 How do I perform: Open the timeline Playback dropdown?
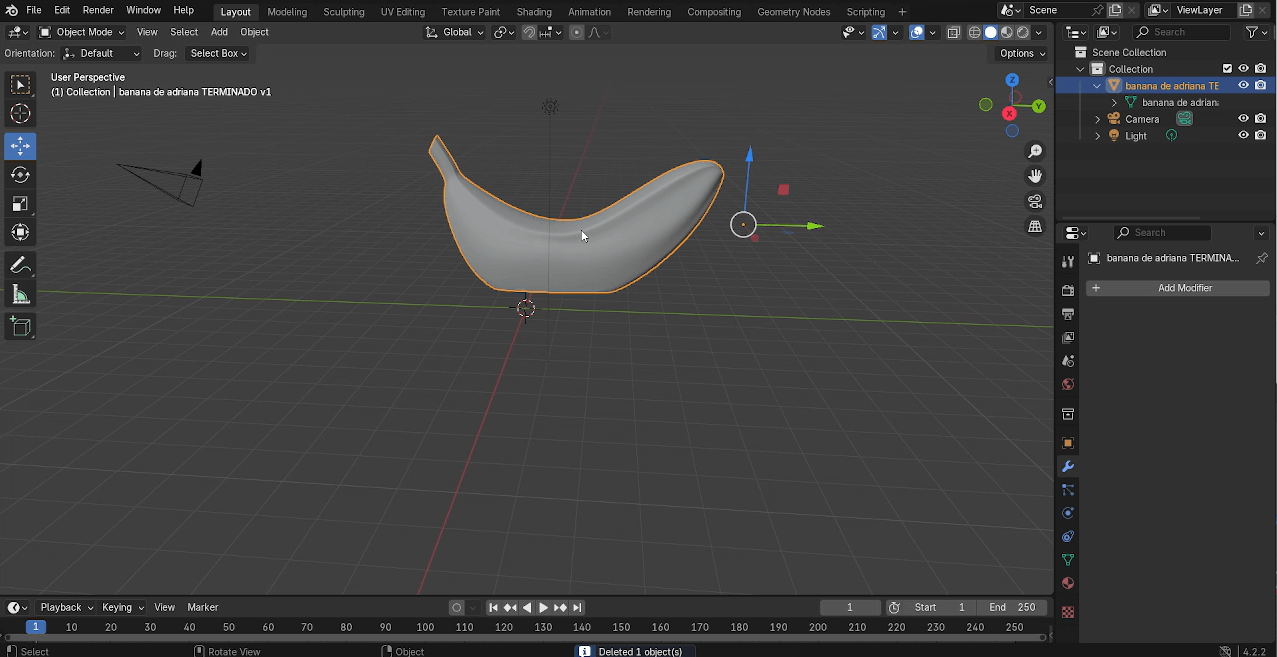(66, 607)
